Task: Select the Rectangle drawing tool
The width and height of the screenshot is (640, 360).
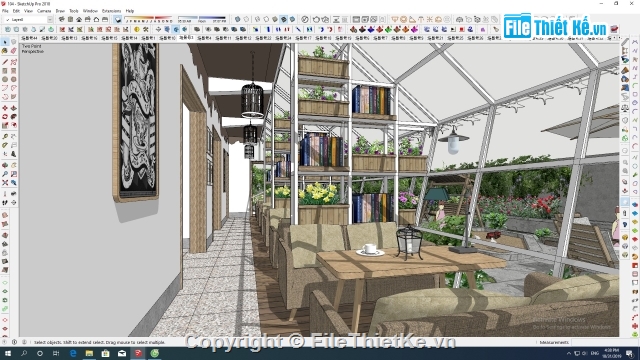Action: (5, 71)
